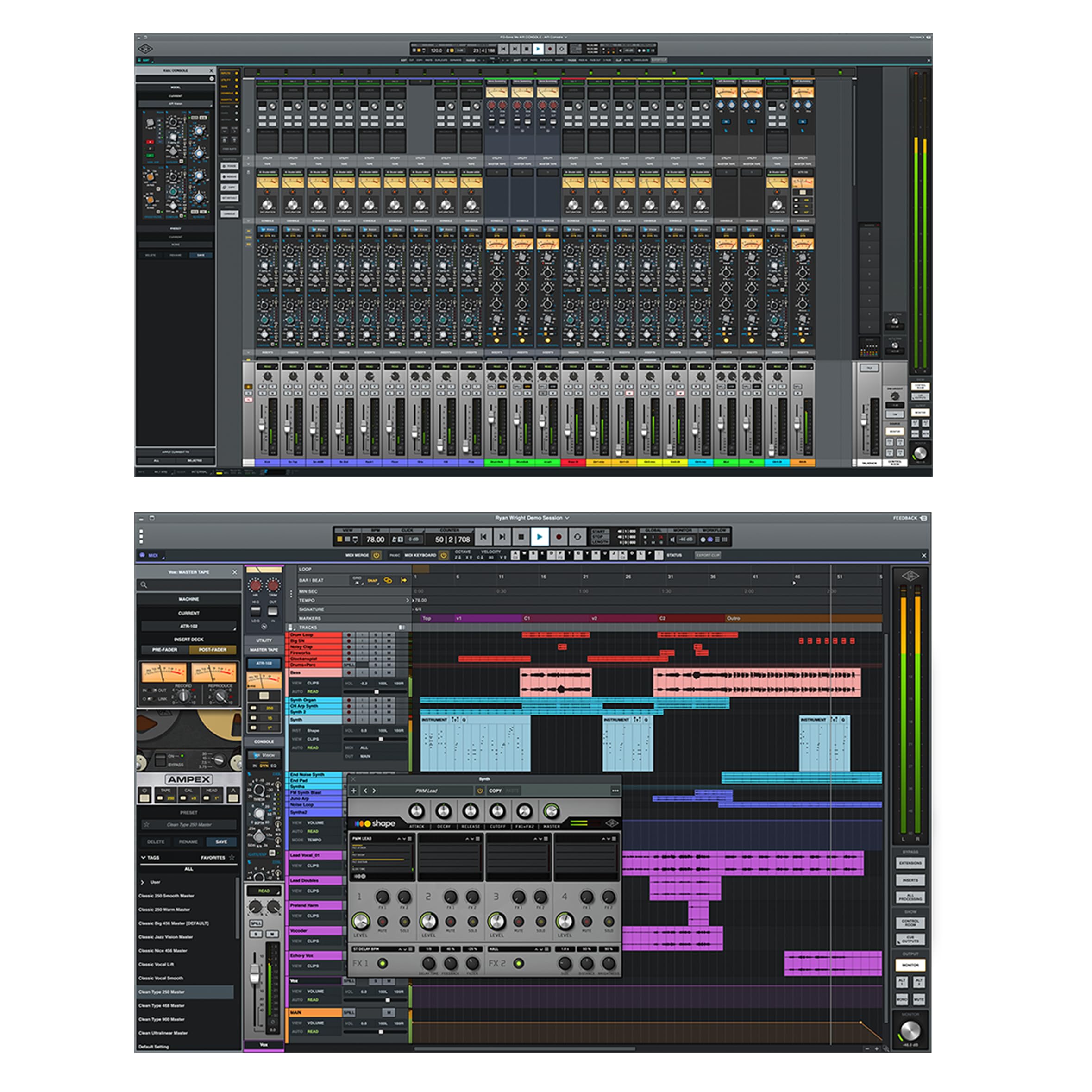Toggle the MIDI KEYBOARD power switch
This screenshot has height=1092, width=1092.
[444, 556]
